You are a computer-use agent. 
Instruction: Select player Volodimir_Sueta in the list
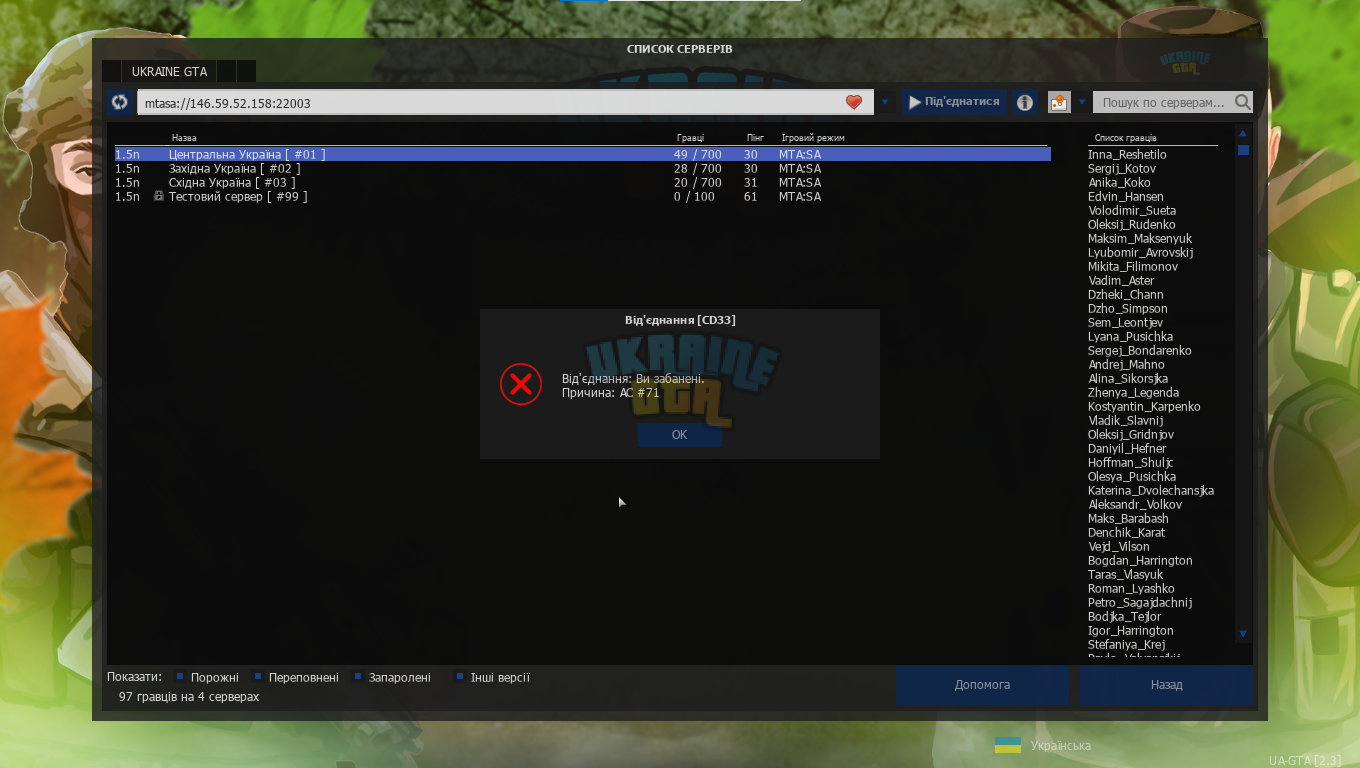coord(1132,211)
